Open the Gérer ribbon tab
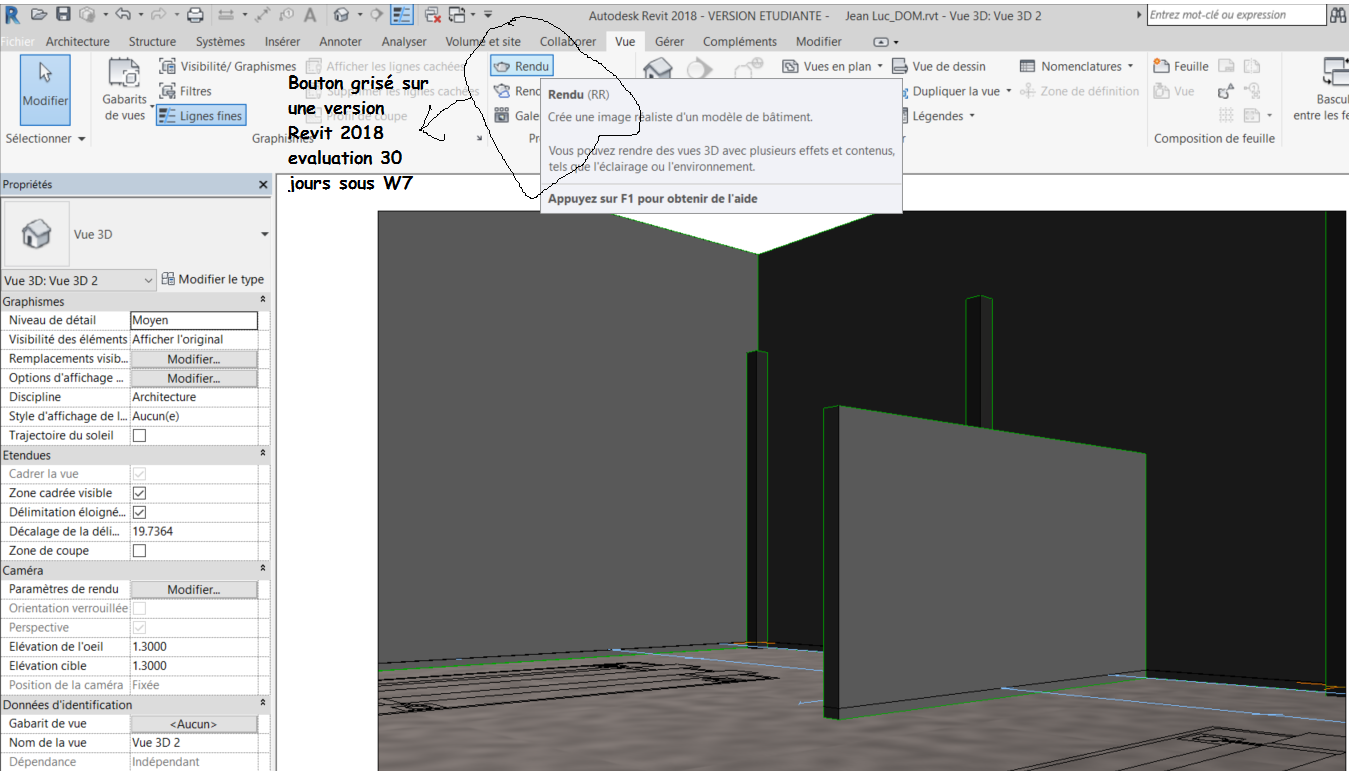 (669, 42)
